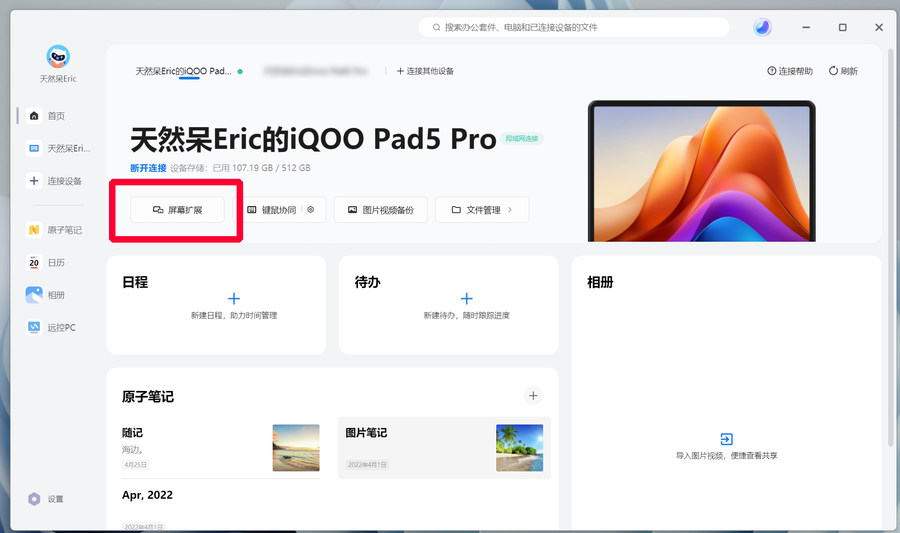Create new note with 原子笔记 plus
This screenshot has height=533, width=900.
(533, 395)
